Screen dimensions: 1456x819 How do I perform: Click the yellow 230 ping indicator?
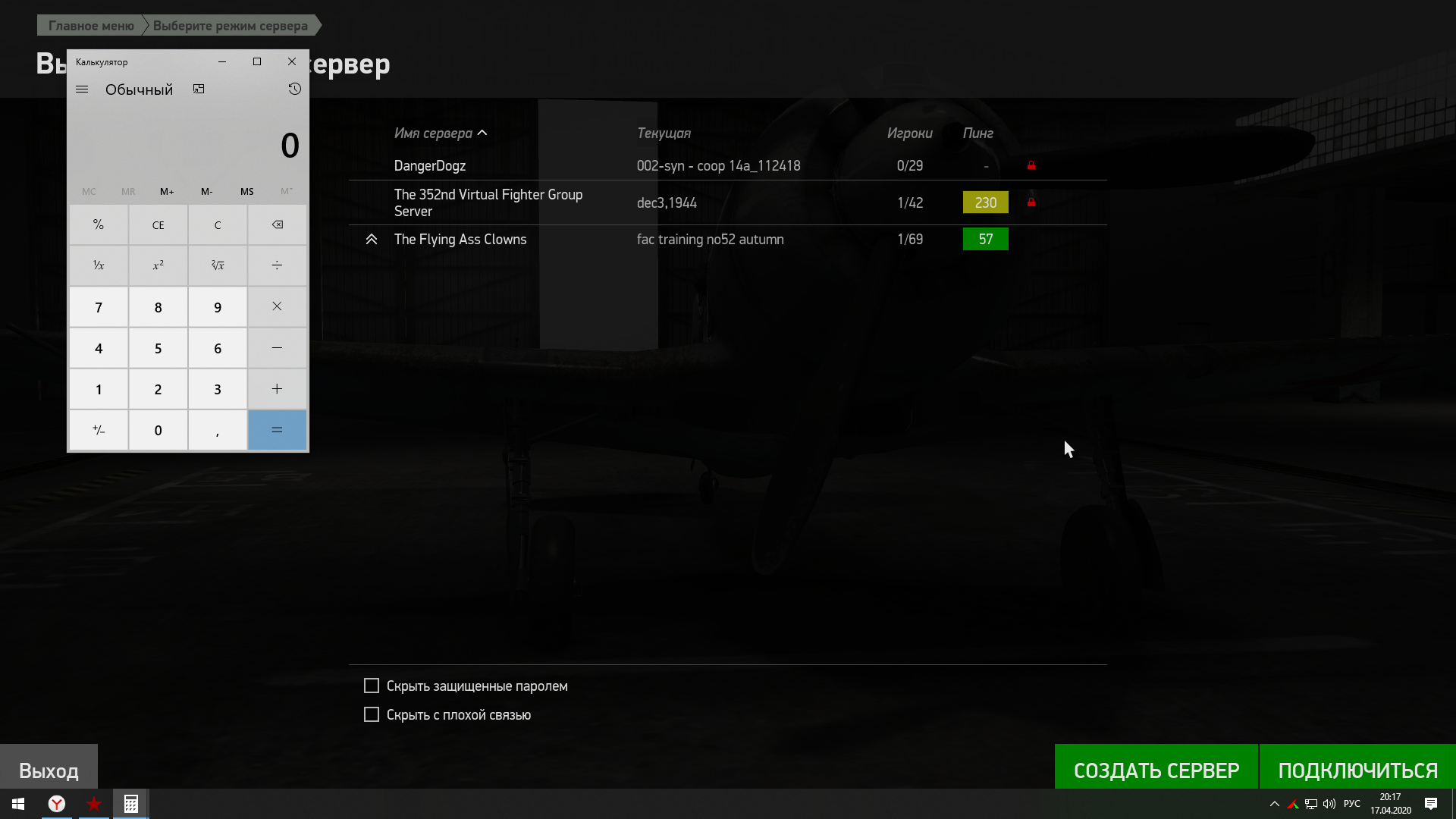986,202
